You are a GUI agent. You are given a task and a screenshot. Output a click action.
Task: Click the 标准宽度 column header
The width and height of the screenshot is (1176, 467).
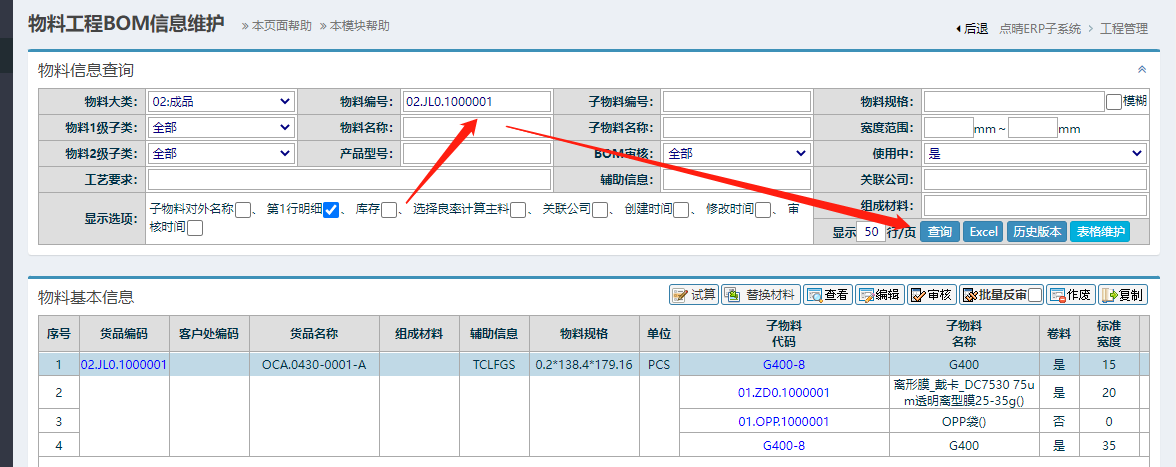1109,334
